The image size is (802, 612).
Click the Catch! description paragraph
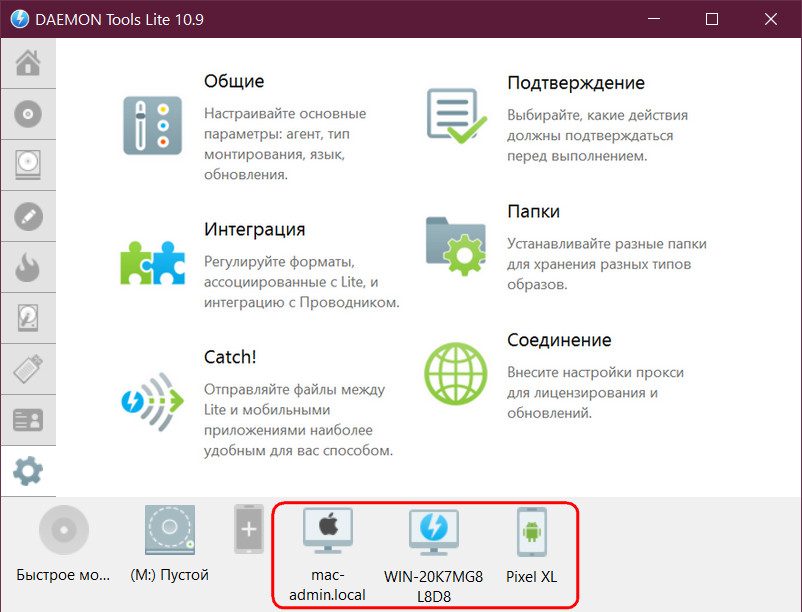299,420
